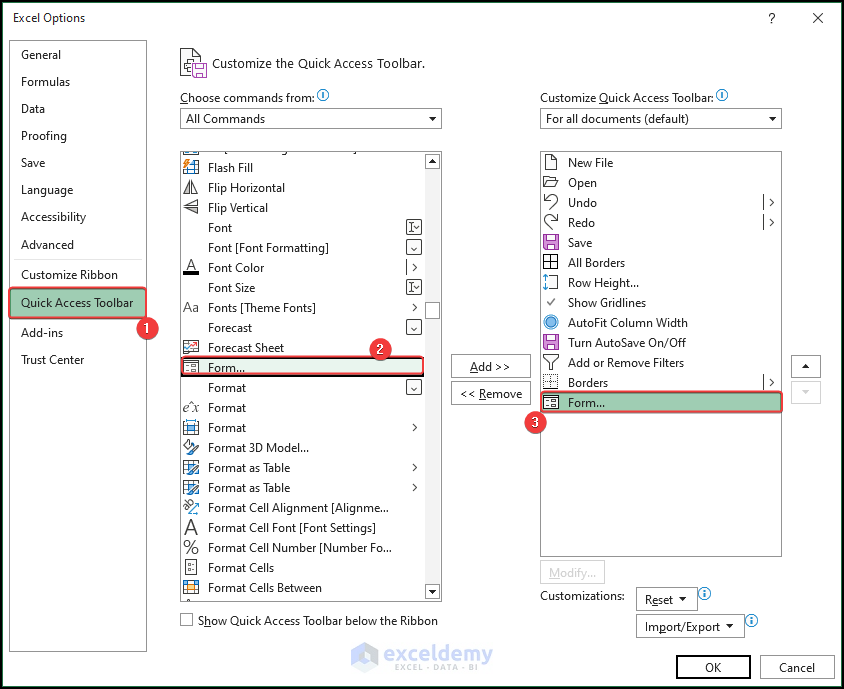Expand the Font Color submenu arrow

tap(414, 267)
